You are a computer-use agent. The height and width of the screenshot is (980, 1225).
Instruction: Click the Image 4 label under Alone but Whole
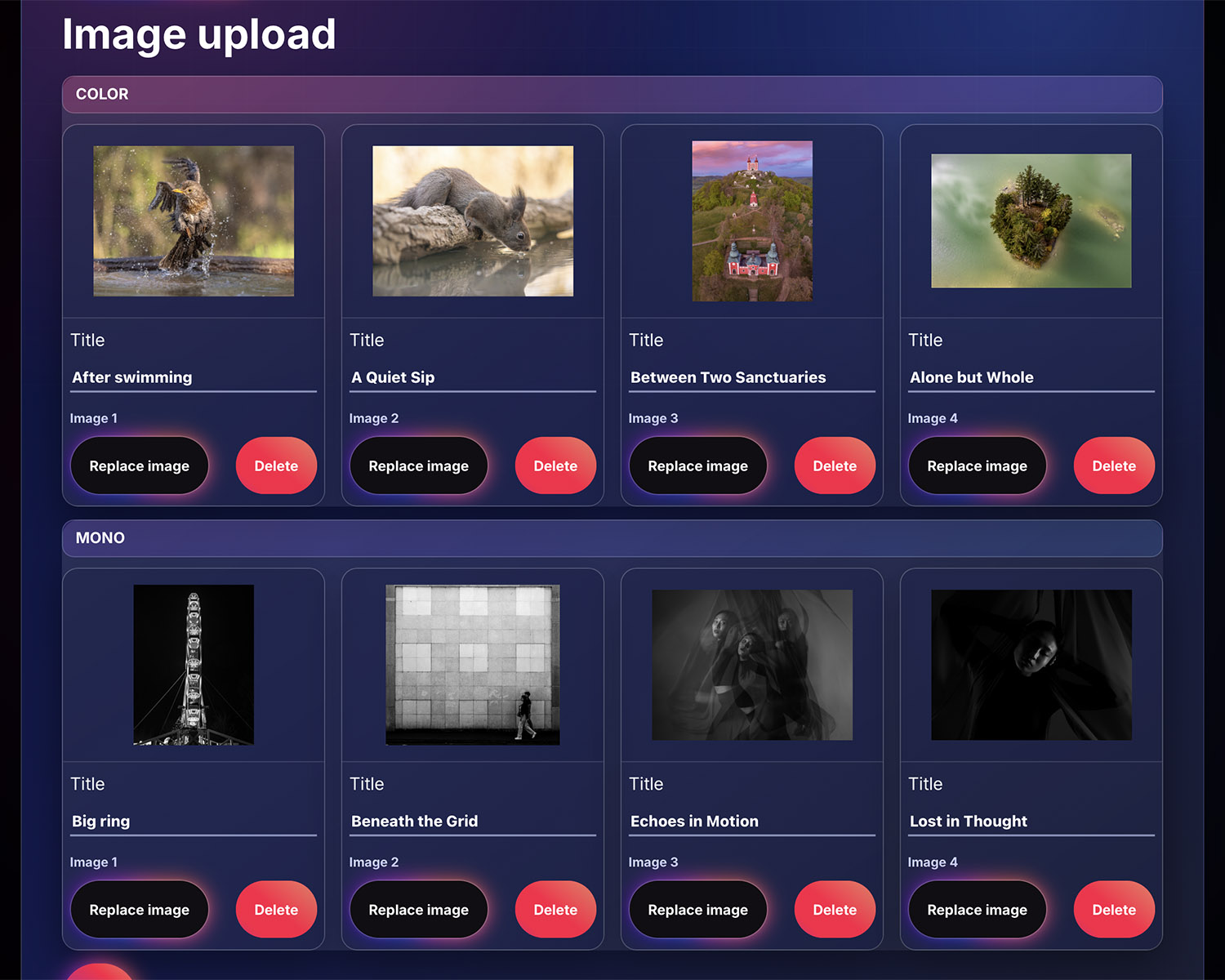933,418
